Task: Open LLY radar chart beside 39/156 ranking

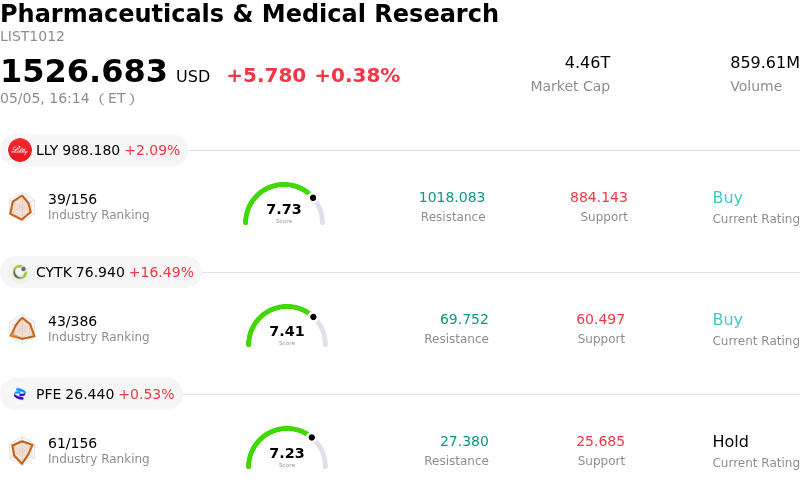Action: (x=21, y=207)
